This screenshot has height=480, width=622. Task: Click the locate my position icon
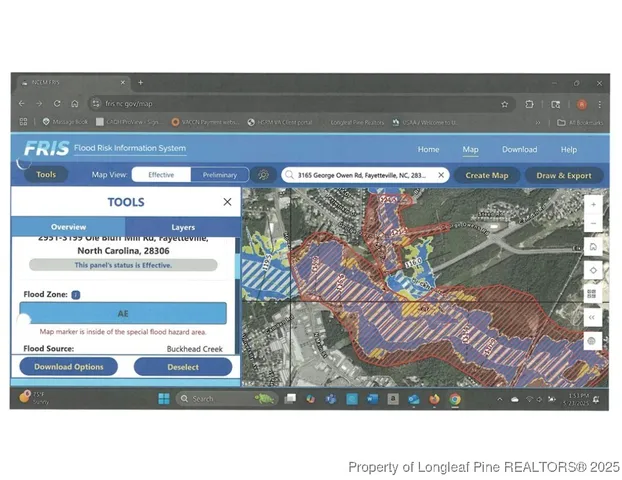pos(592,270)
